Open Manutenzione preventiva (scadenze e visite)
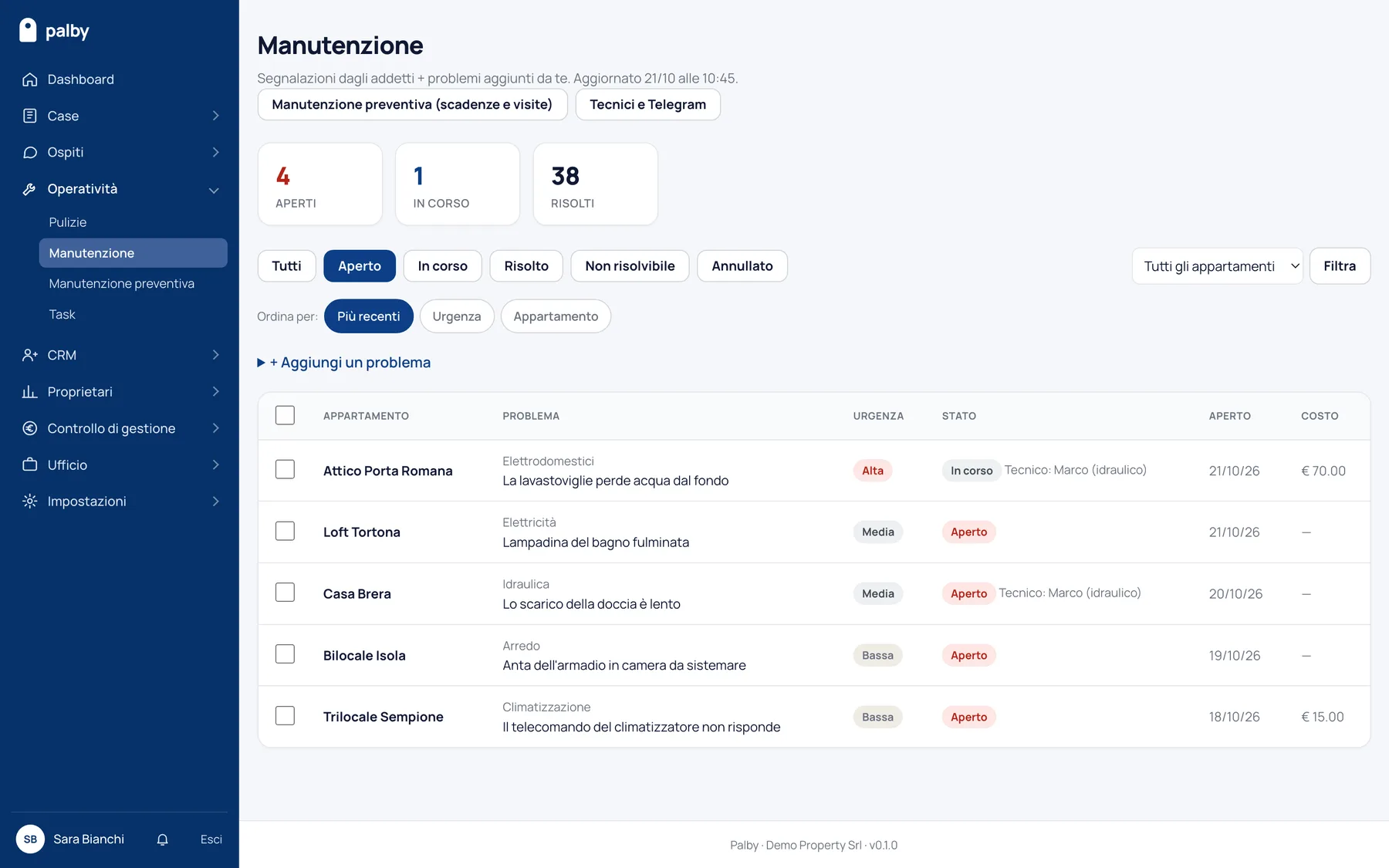1389x868 pixels. (x=412, y=105)
